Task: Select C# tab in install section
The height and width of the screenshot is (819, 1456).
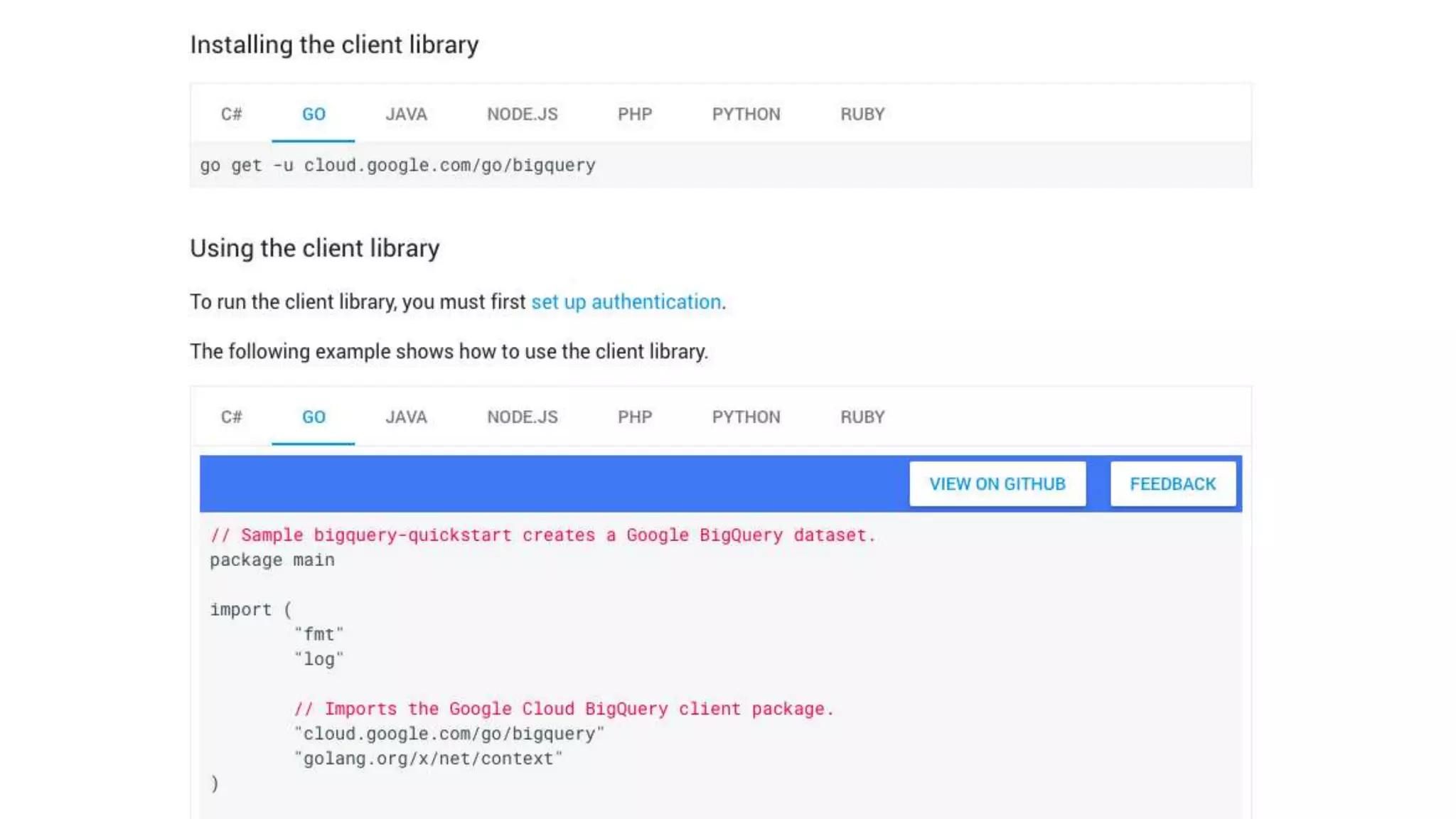Action: click(x=231, y=114)
